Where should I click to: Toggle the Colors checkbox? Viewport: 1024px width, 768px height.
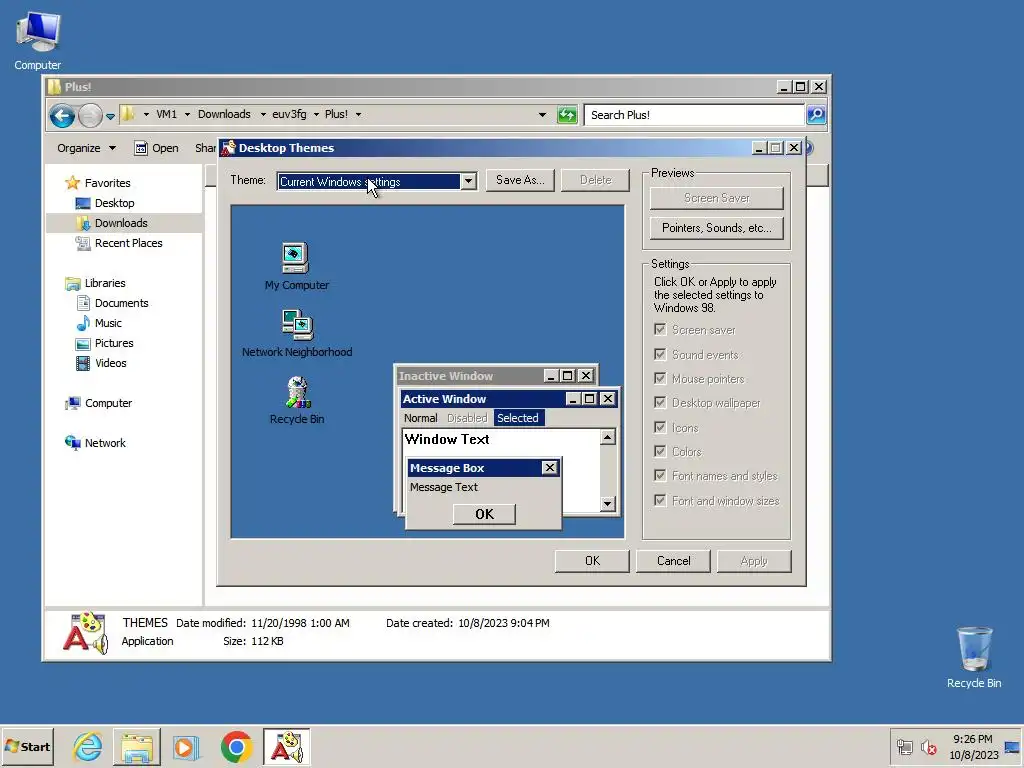click(660, 451)
